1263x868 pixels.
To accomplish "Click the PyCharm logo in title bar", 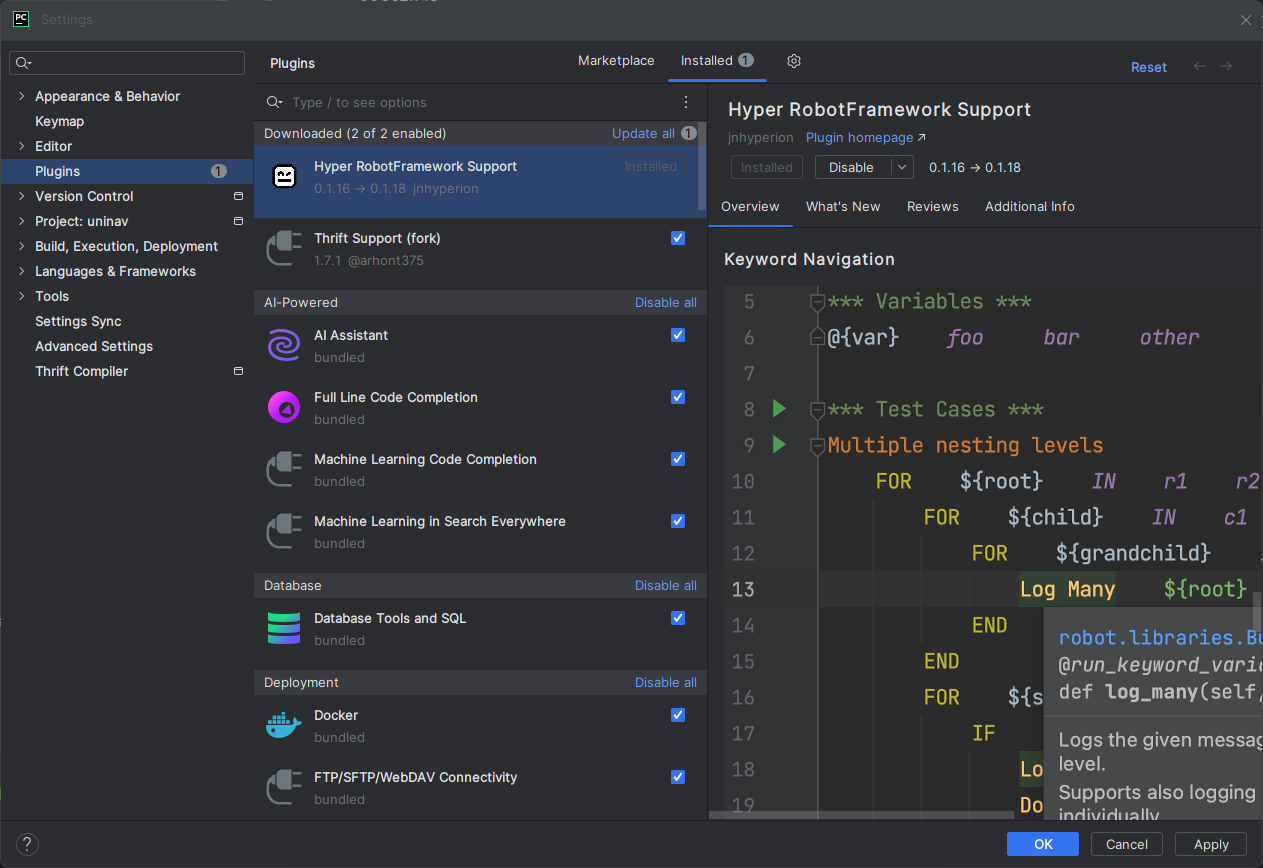I will click(20, 19).
